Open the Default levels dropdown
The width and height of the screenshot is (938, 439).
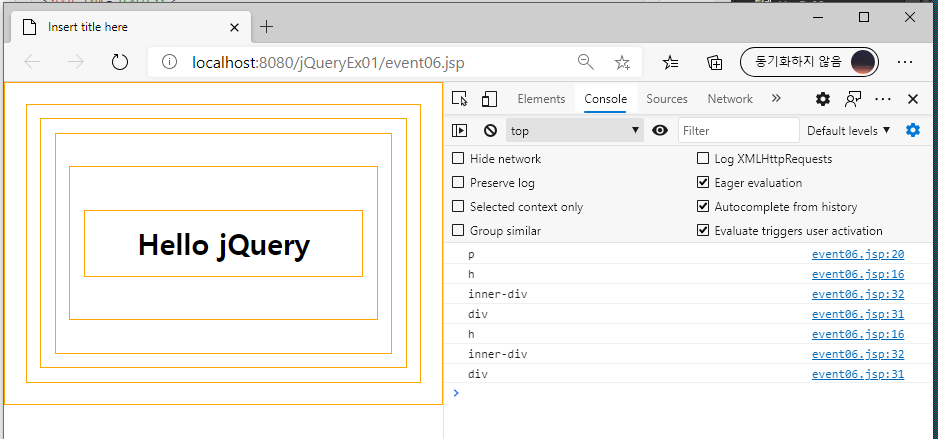point(849,130)
